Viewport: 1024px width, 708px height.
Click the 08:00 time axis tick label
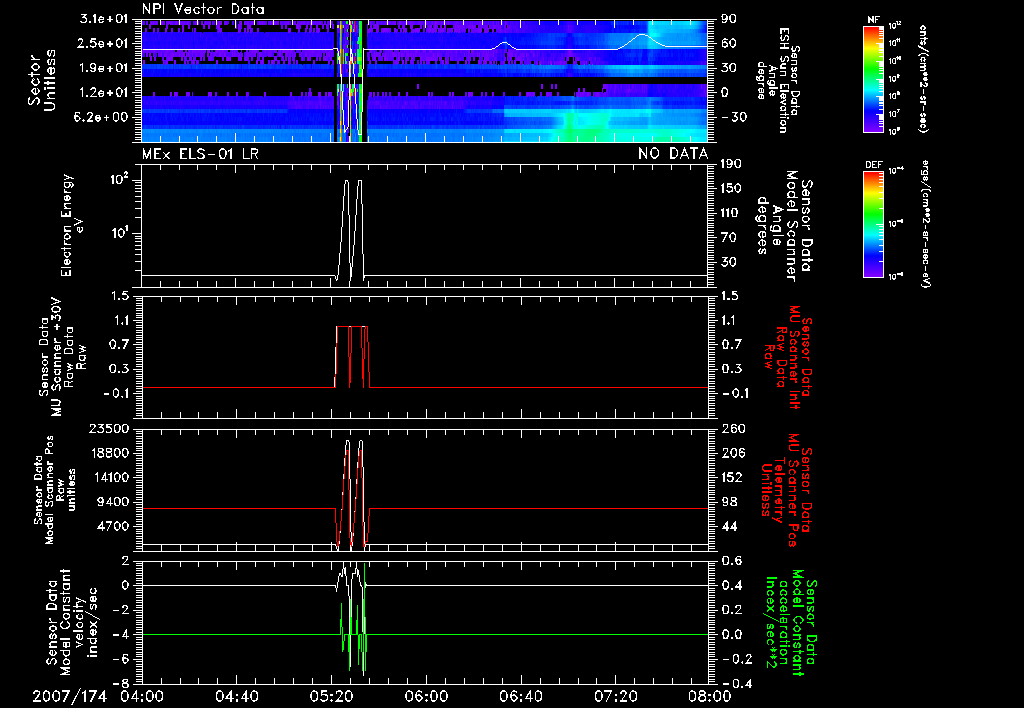tap(708, 695)
